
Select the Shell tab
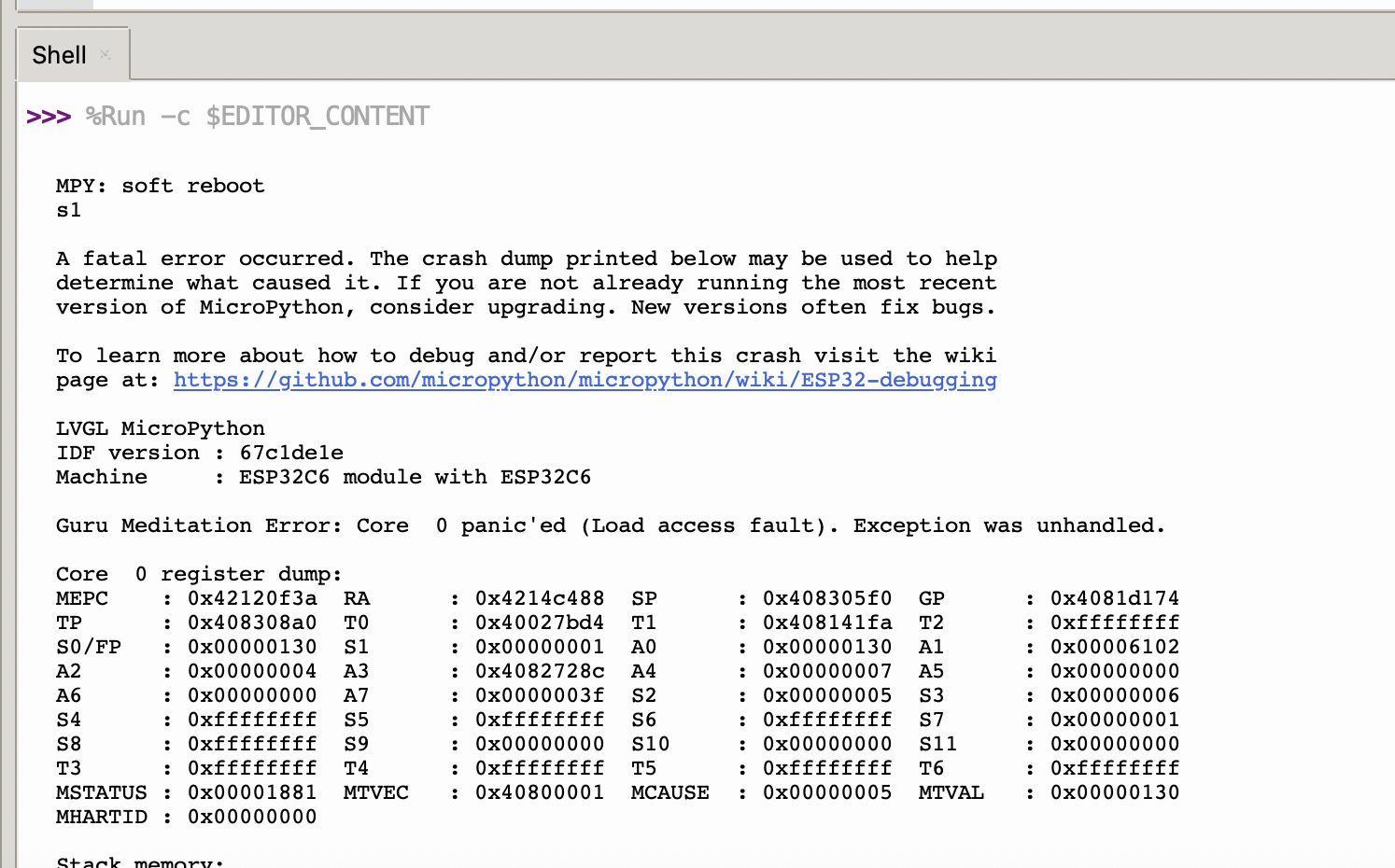[x=59, y=55]
